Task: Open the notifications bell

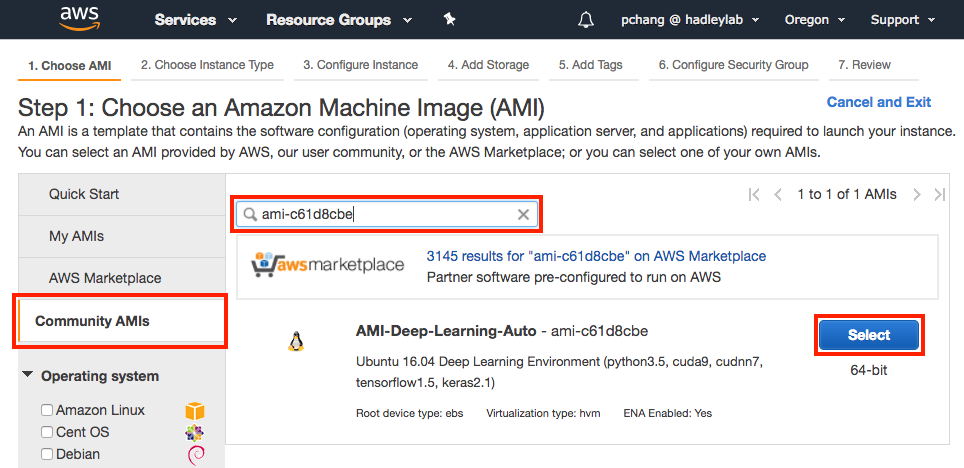Action: tap(587, 20)
